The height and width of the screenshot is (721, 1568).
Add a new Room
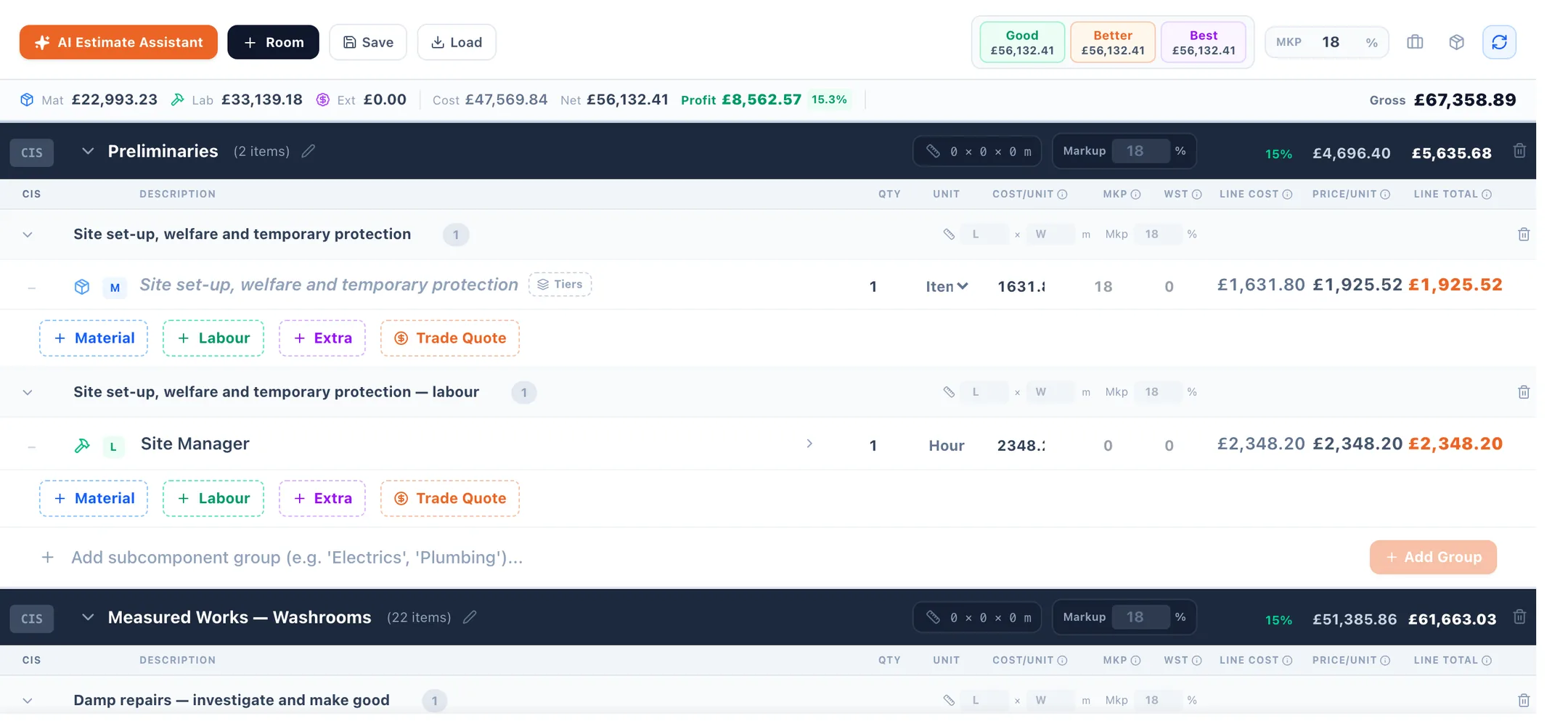coord(273,42)
